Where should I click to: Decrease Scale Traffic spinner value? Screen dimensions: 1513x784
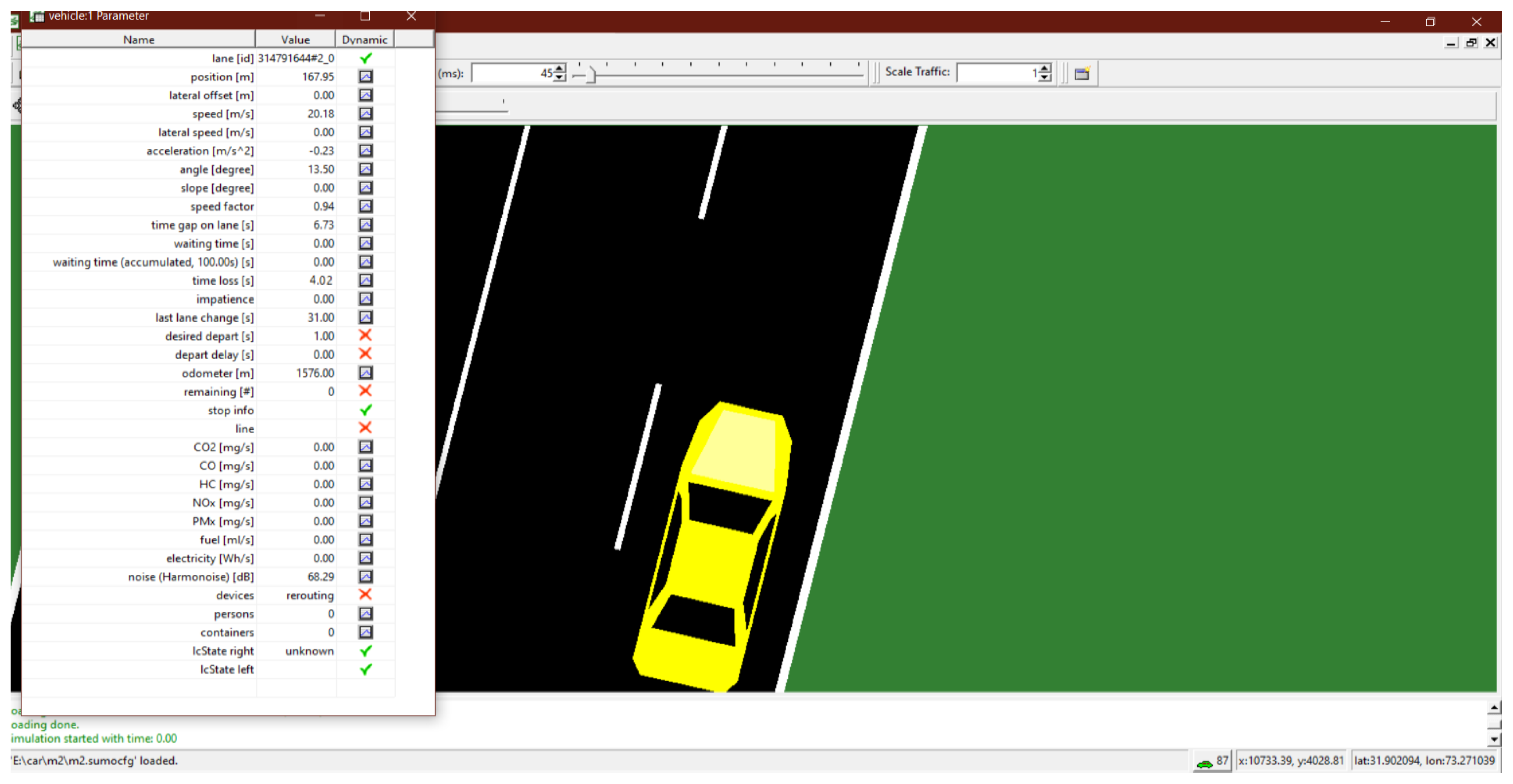click(1044, 78)
